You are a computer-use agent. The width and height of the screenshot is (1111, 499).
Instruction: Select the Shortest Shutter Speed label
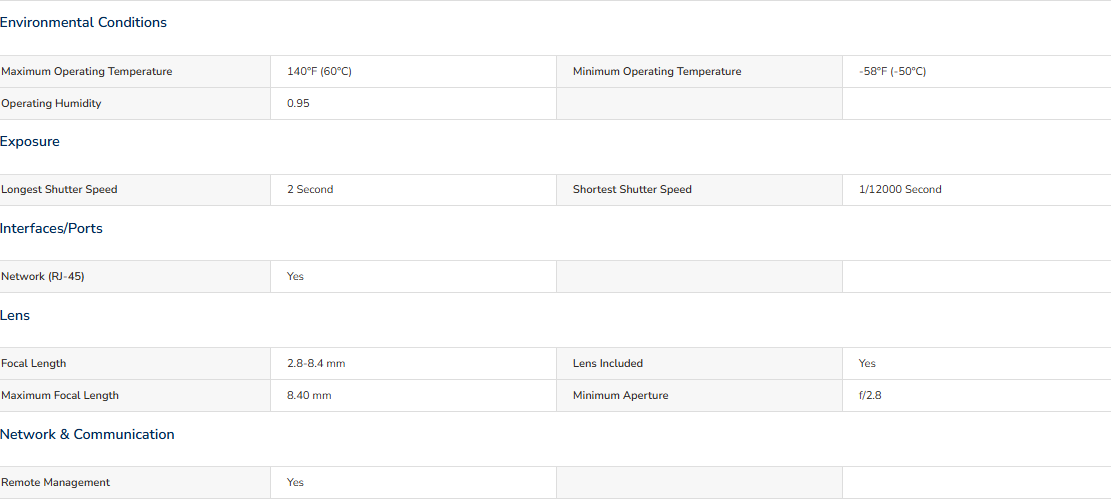(632, 190)
